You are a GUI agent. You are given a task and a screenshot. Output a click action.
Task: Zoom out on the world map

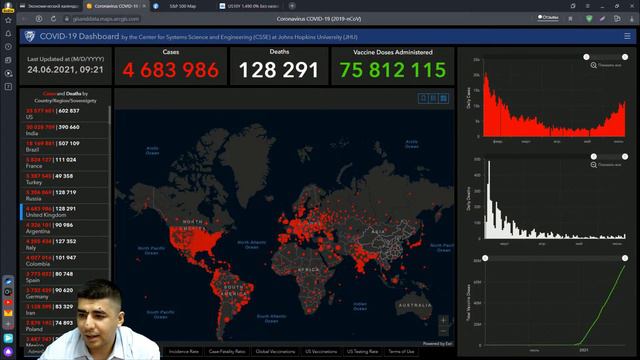point(444,330)
